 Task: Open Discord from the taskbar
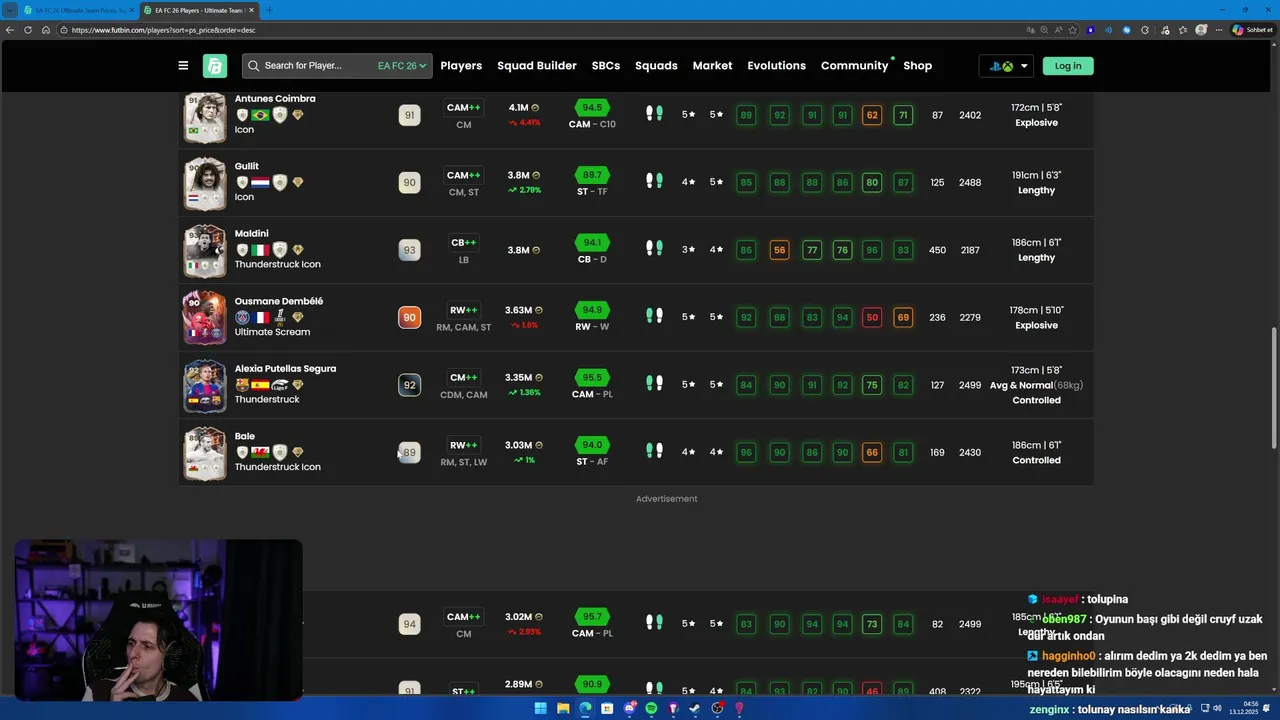coord(629,708)
